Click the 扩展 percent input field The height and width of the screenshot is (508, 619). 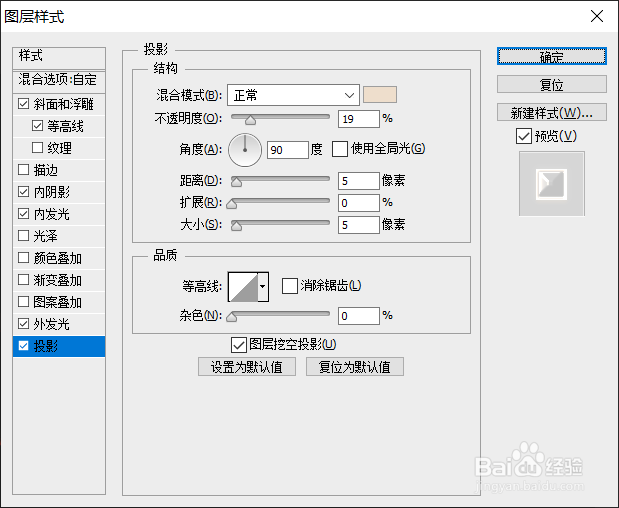coord(358,203)
